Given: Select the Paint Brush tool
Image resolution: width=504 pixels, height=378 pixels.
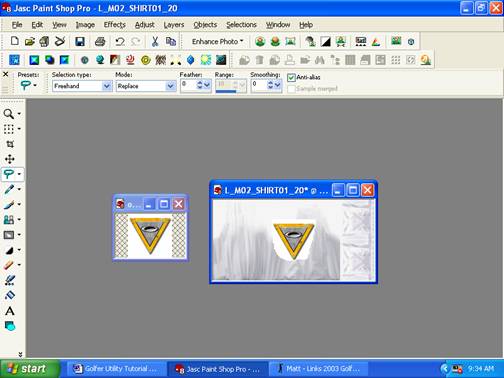Looking at the screenshot, I should pos(9,204).
